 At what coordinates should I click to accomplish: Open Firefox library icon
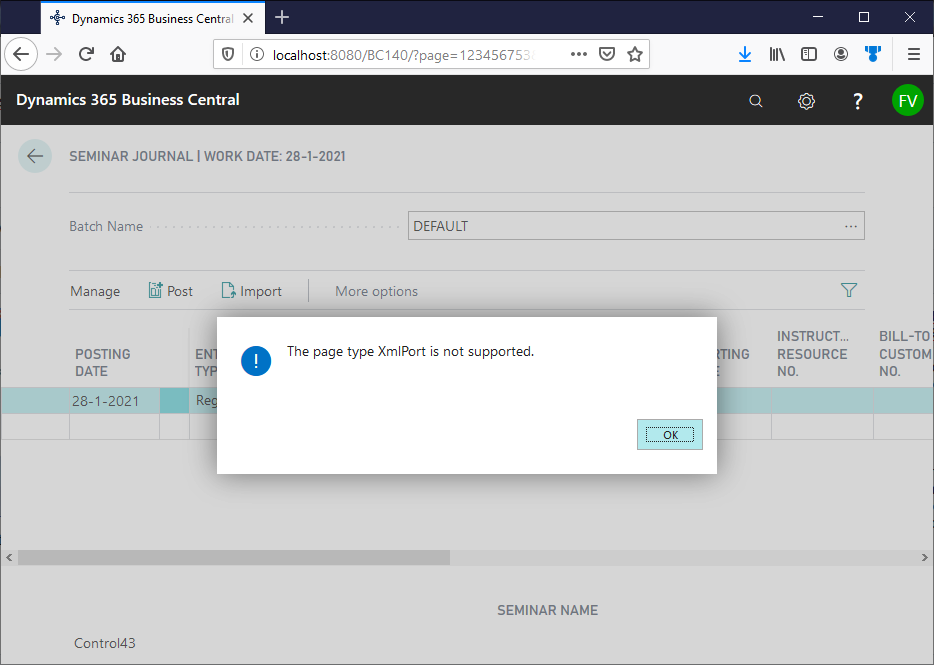click(777, 54)
